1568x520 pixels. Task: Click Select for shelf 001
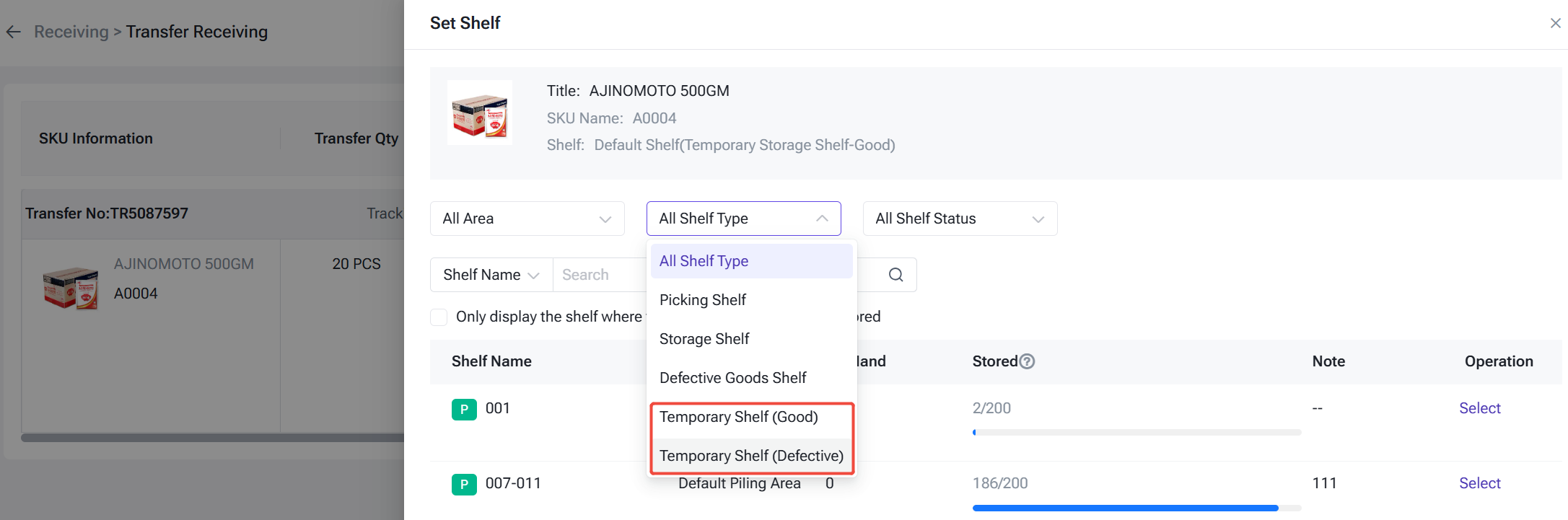click(1479, 408)
